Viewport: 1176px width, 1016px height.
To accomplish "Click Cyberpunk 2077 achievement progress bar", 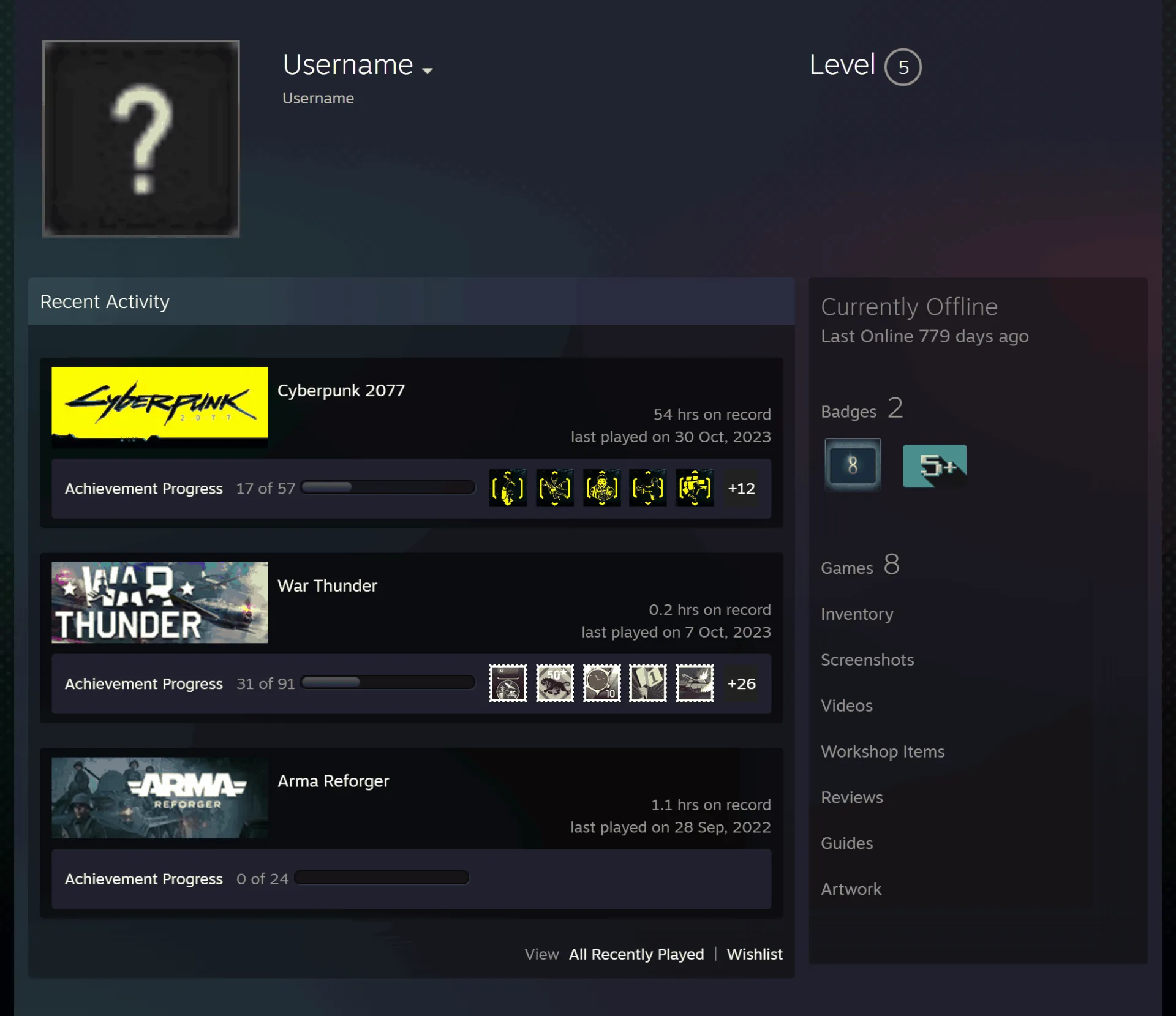I will [x=388, y=487].
